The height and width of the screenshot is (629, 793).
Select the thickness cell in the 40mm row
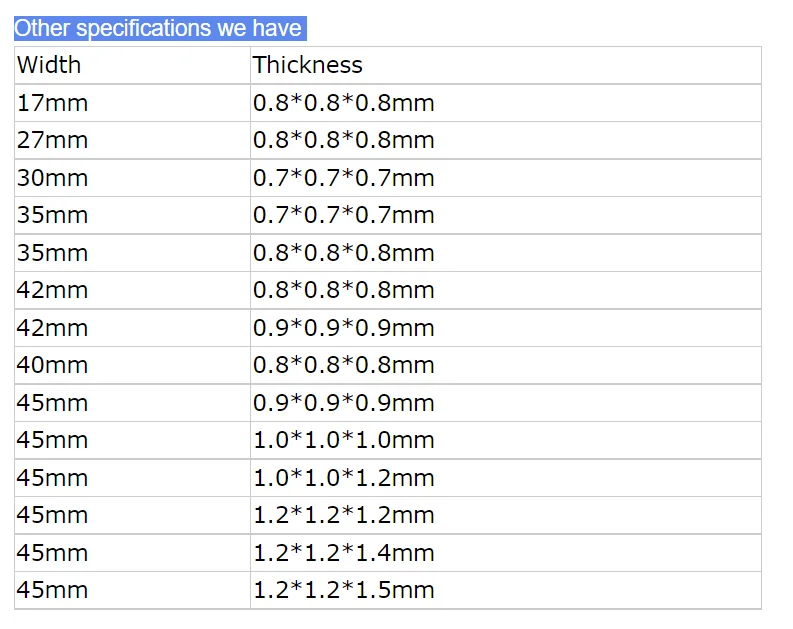coord(343,366)
